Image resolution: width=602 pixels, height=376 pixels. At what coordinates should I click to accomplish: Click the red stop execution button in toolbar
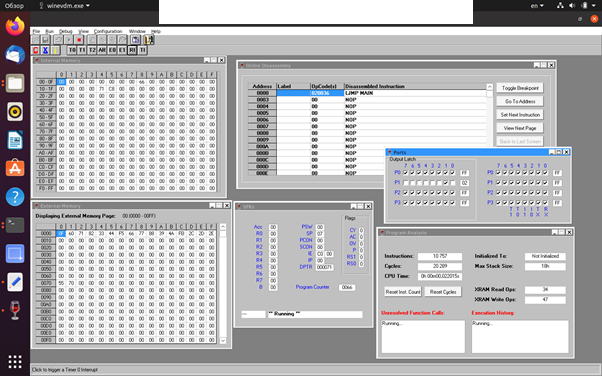(x=79, y=40)
